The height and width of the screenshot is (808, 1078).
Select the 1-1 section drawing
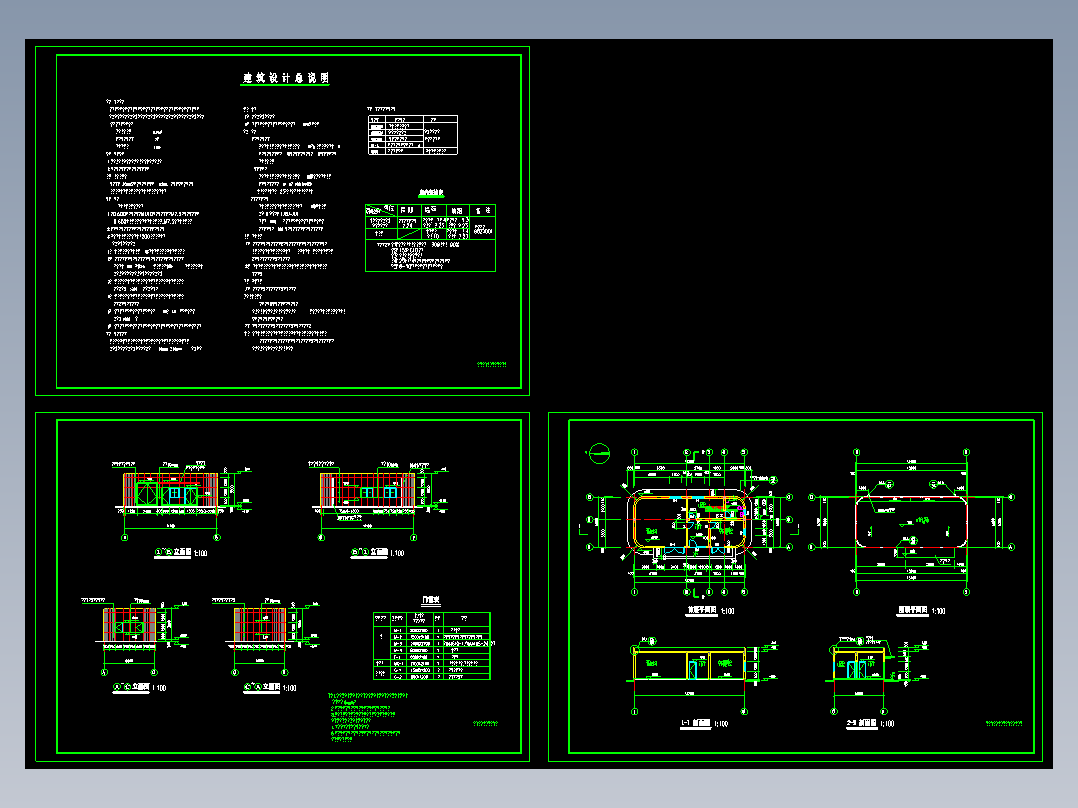[x=702, y=677]
